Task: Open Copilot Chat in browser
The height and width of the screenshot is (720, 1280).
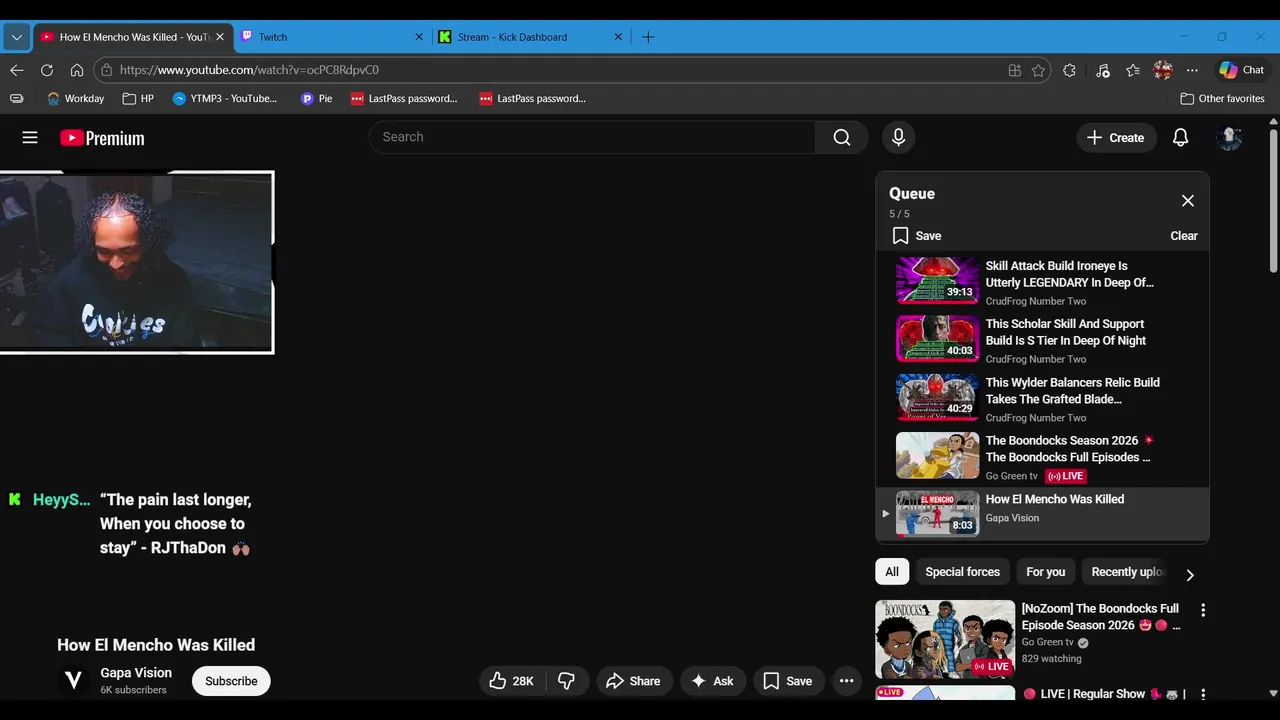Action: pyautogui.click(x=1241, y=70)
